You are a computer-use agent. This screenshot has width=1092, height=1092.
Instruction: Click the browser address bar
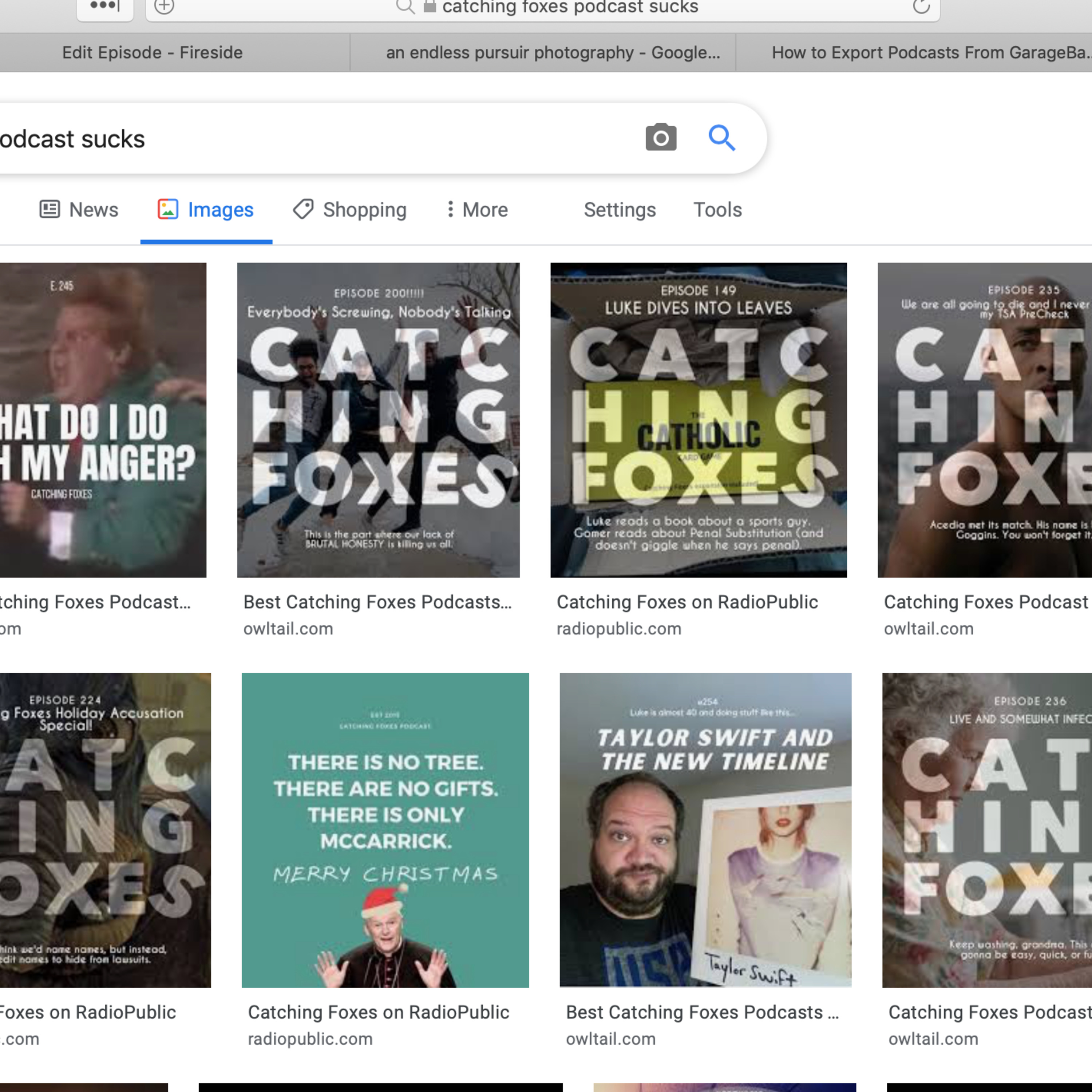coord(543,7)
